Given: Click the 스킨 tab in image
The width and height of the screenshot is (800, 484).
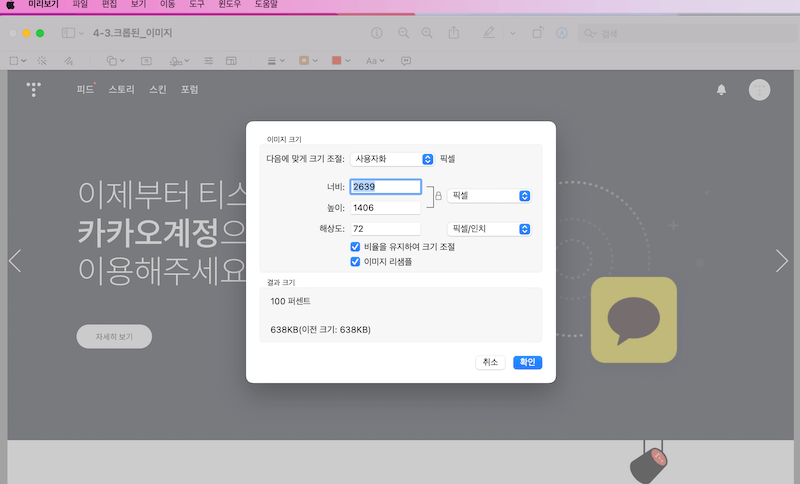Looking at the screenshot, I should pyautogui.click(x=158, y=89).
